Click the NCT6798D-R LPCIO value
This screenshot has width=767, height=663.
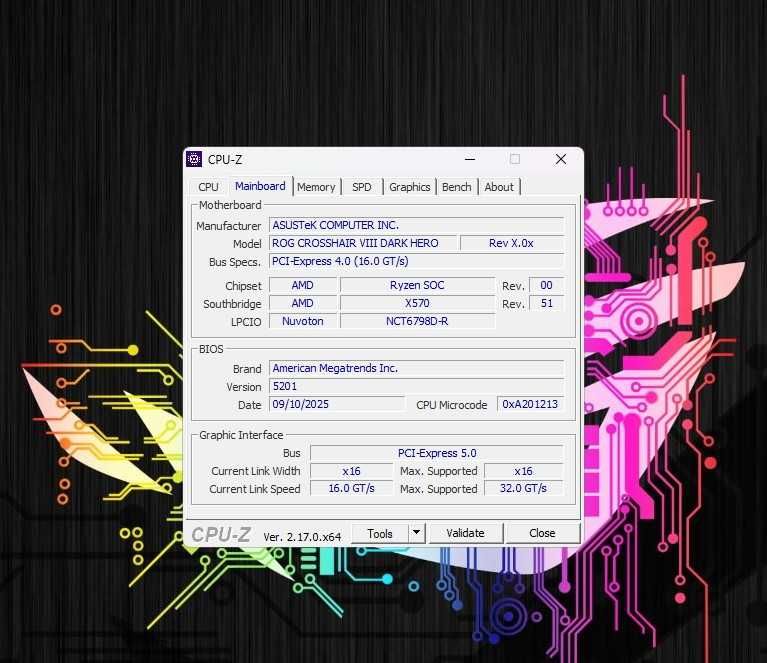(417, 321)
